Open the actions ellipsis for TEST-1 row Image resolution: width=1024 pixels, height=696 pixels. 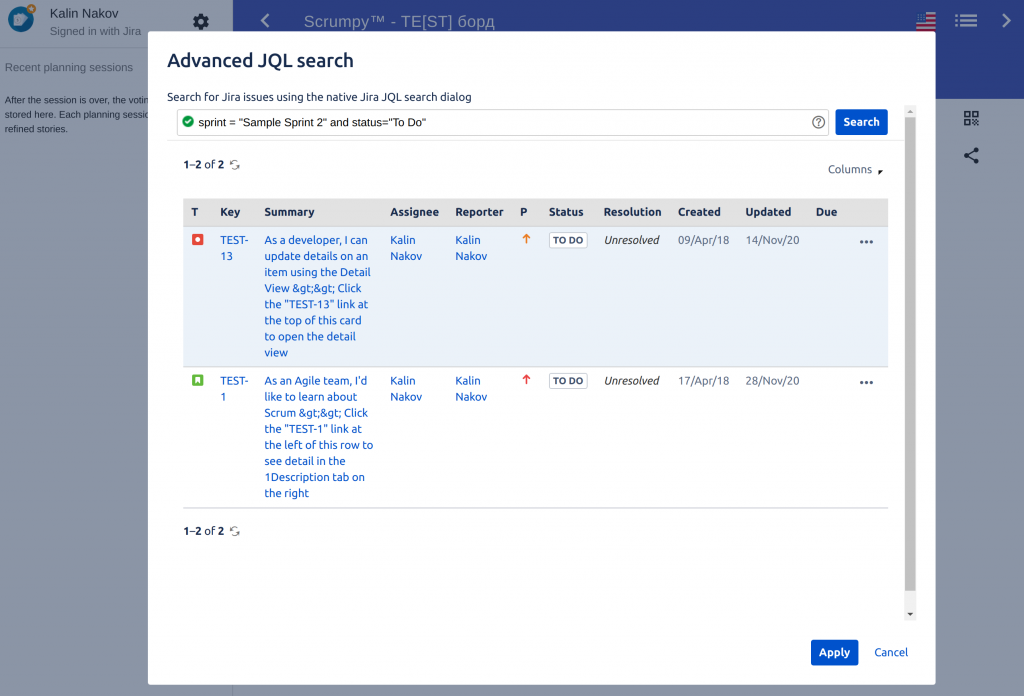866,383
